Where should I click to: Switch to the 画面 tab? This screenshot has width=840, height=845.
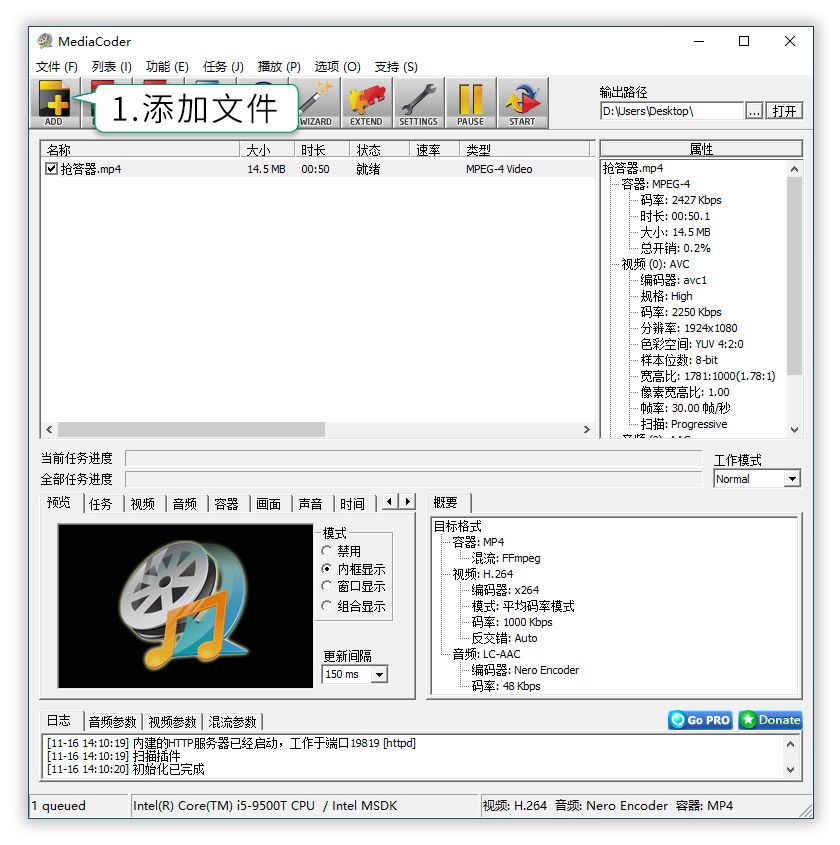click(268, 504)
